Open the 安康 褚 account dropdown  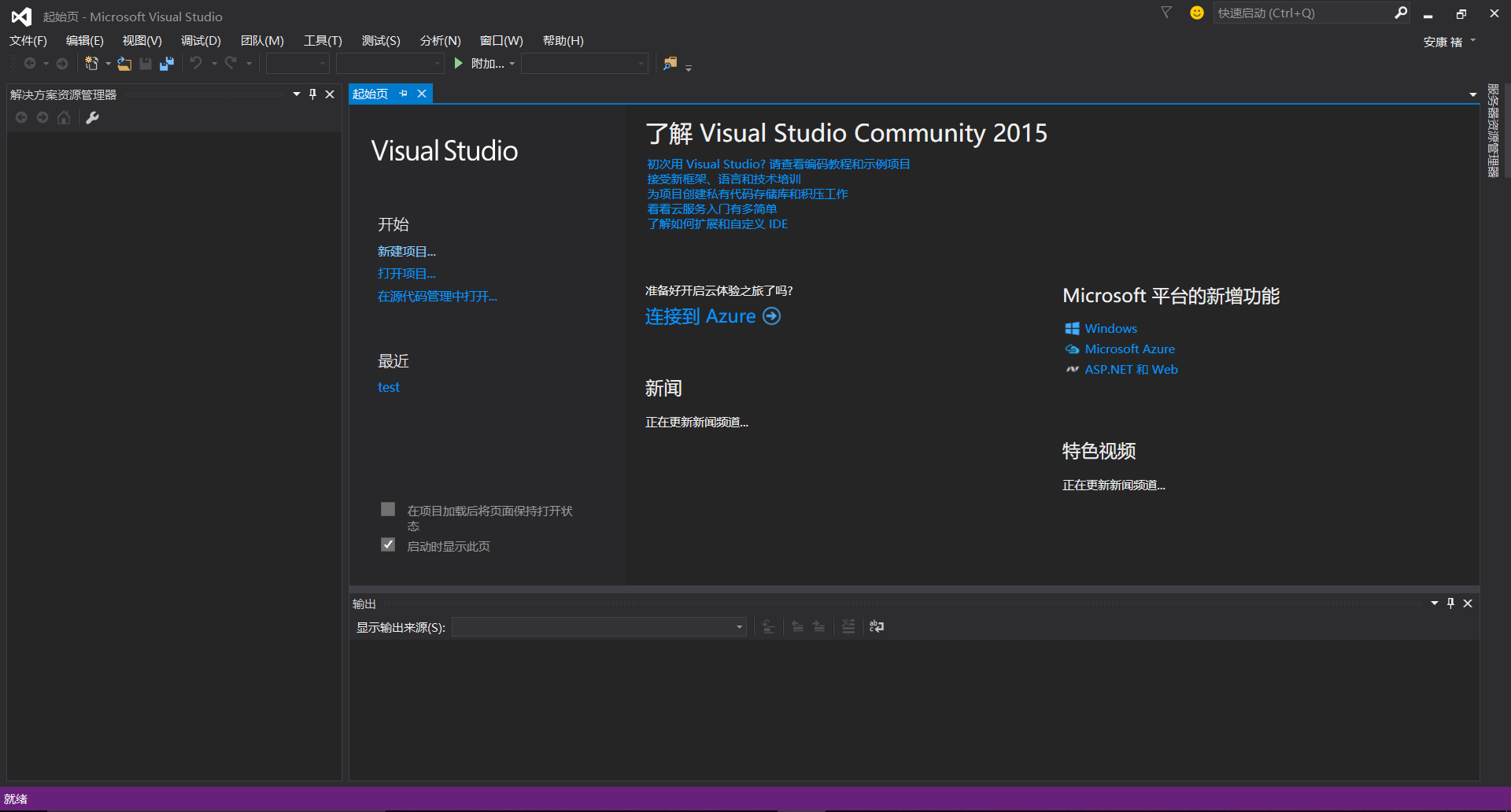1449,42
